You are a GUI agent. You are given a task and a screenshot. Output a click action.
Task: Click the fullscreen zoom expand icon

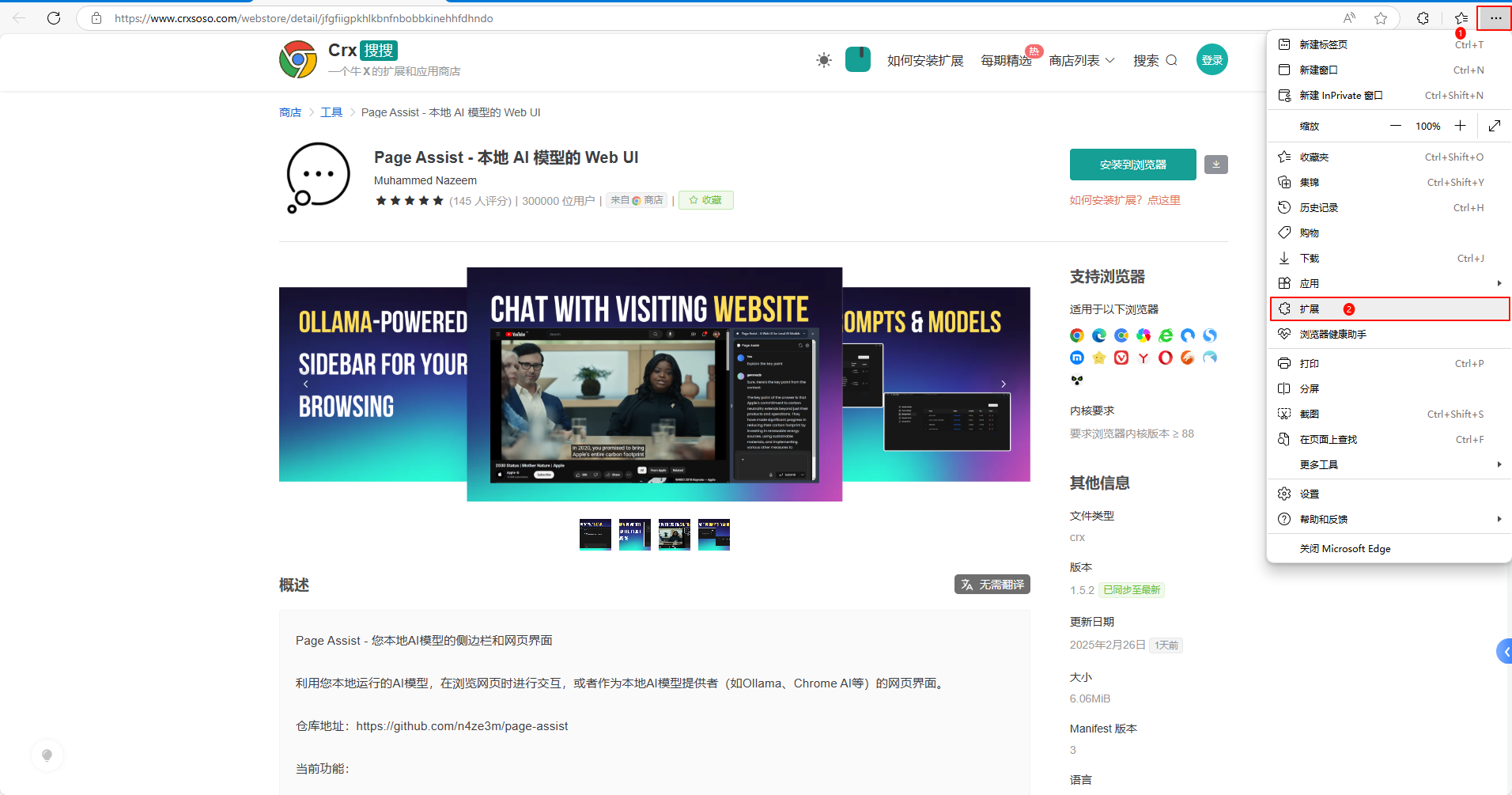[1494, 126]
